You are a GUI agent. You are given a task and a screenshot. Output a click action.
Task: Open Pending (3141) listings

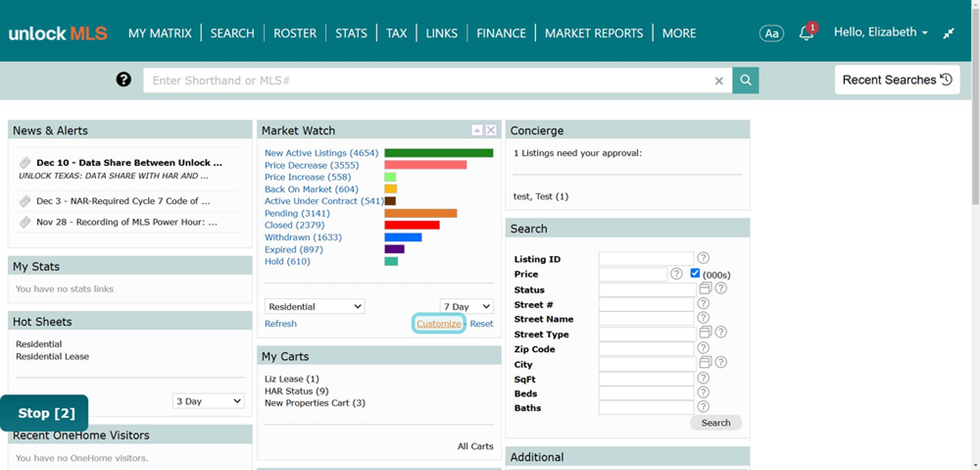pyautogui.click(x=297, y=213)
